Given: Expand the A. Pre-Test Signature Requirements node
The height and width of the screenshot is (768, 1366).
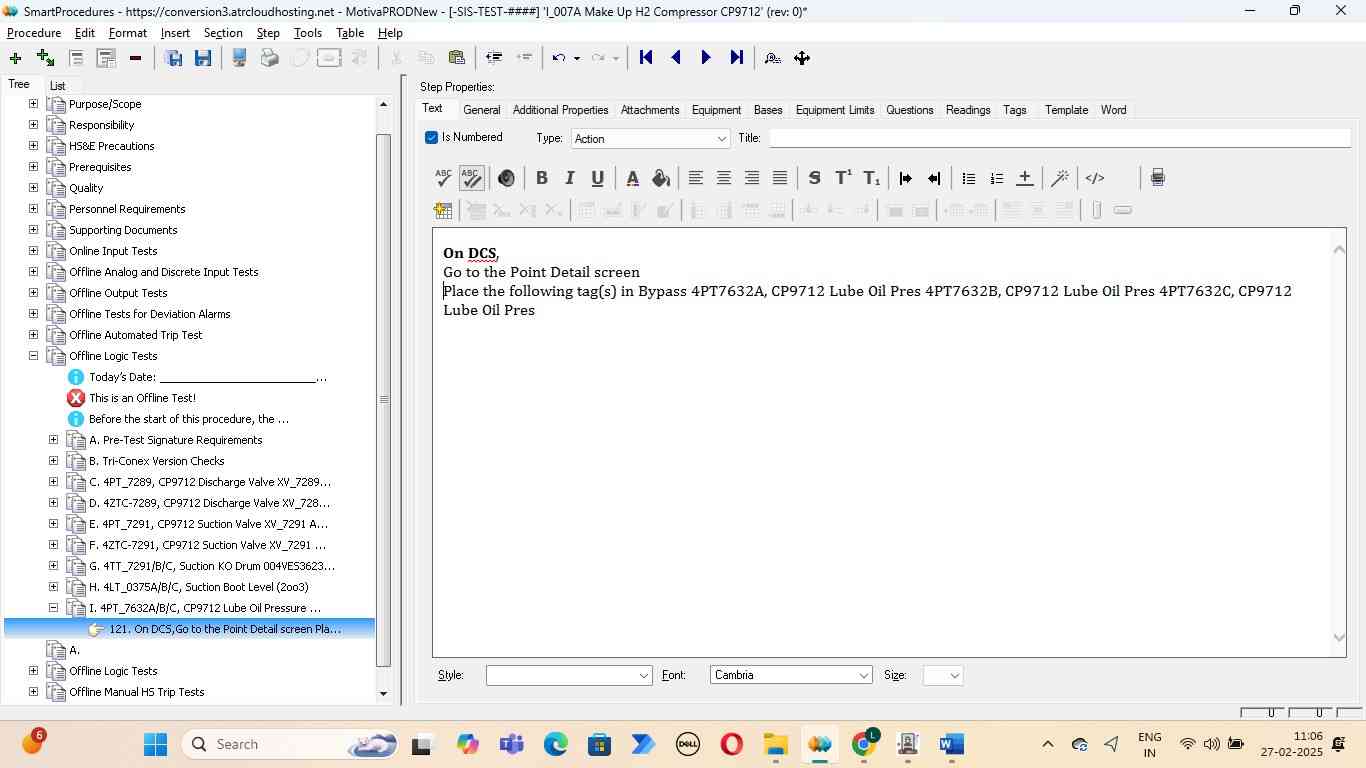Looking at the screenshot, I should [x=54, y=440].
